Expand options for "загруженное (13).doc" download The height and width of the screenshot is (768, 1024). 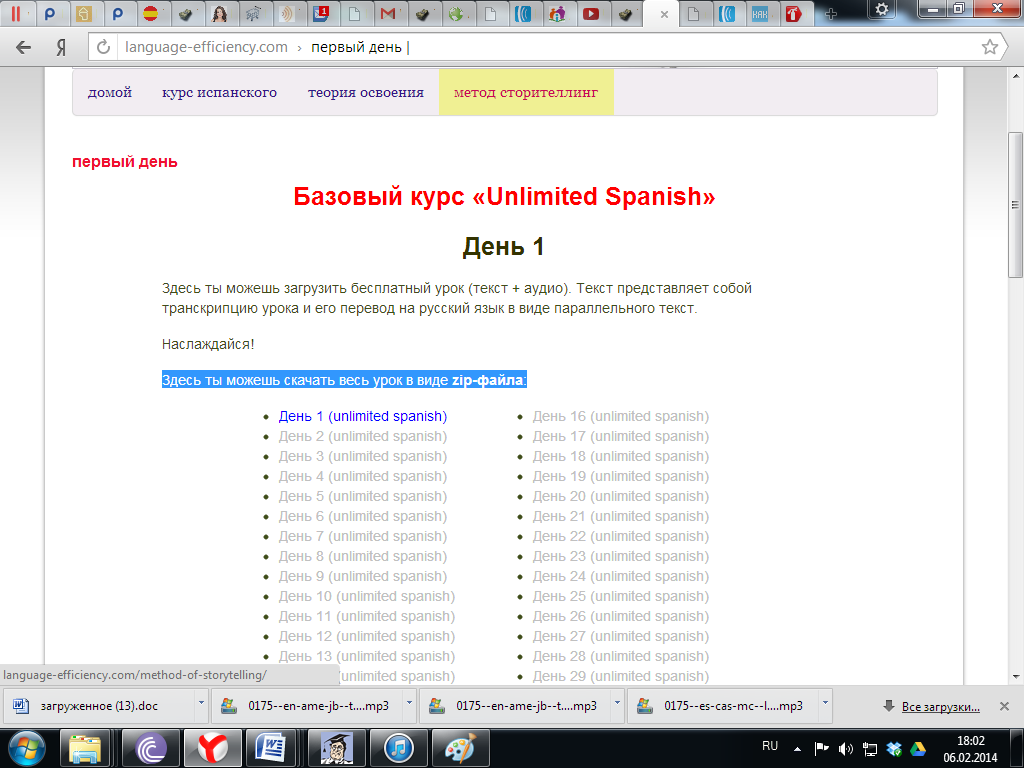point(201,704)
